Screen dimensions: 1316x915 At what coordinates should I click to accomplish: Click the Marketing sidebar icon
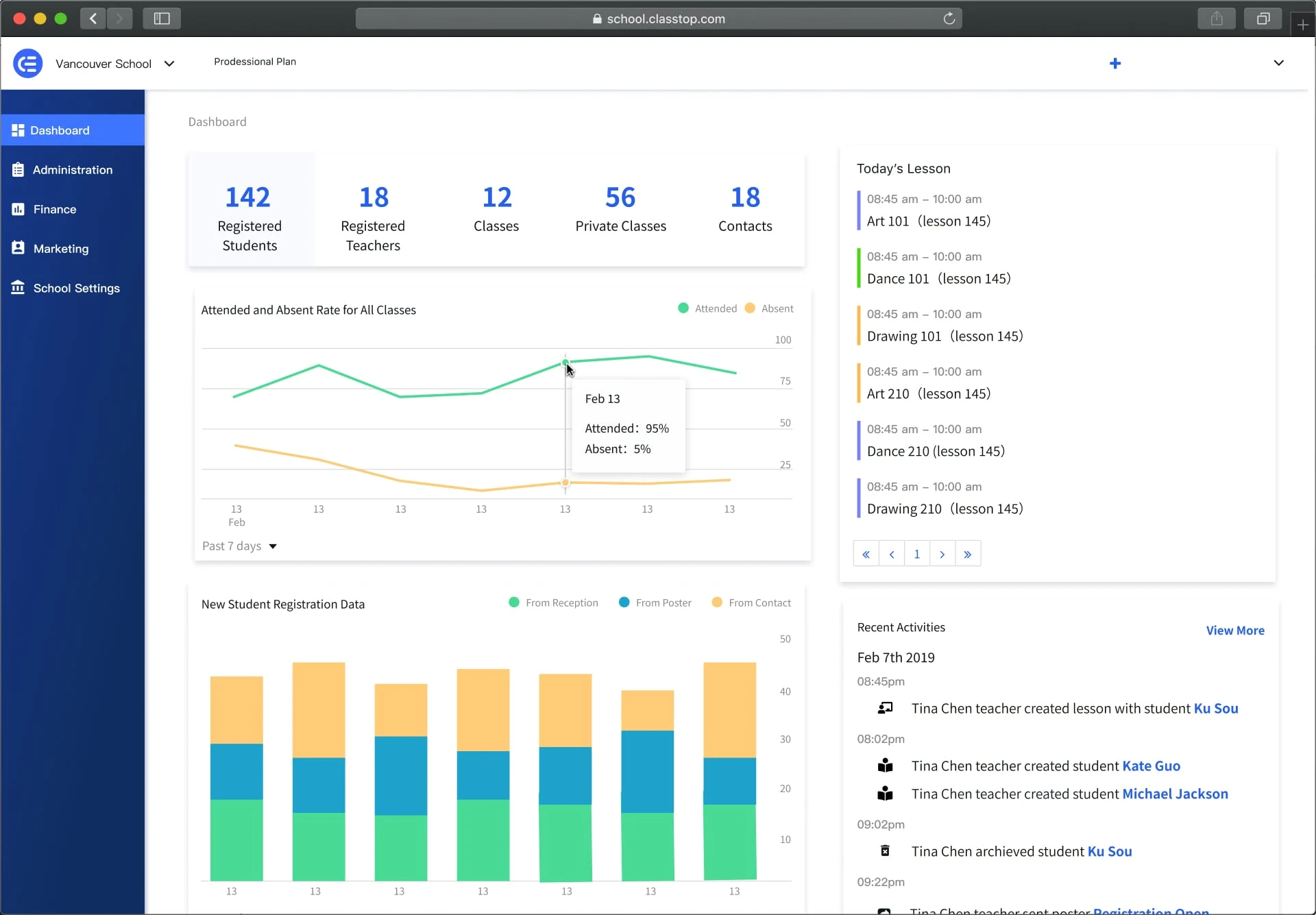(x=18, y=248)
